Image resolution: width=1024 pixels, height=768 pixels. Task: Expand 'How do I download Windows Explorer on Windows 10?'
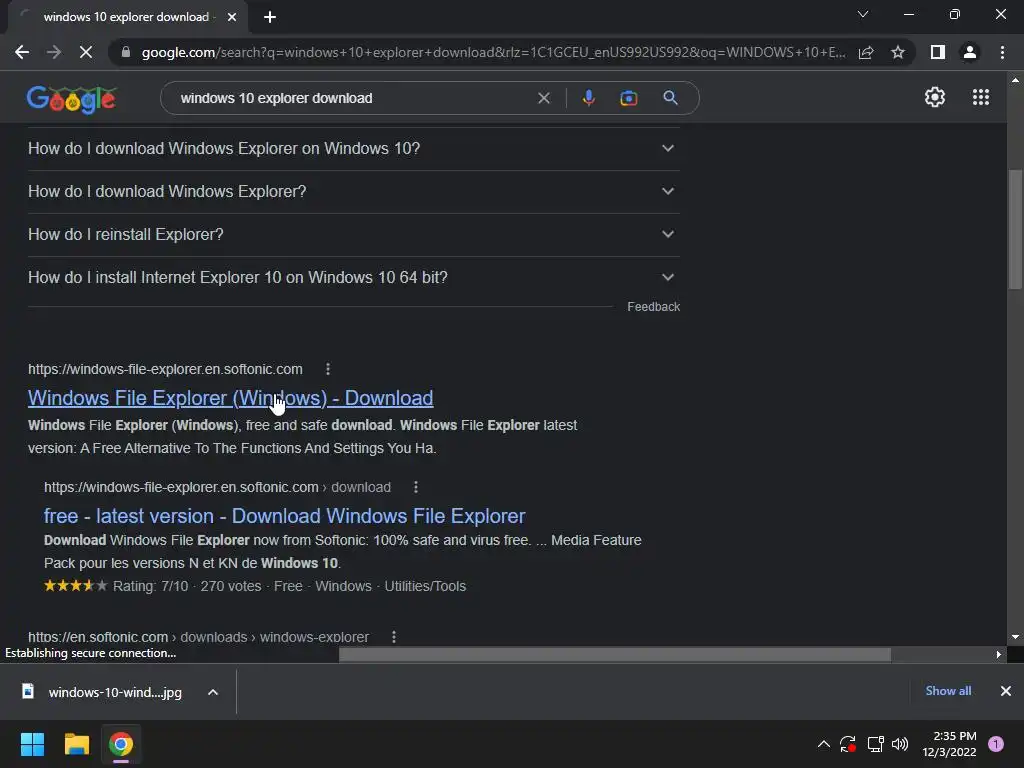pos(353,149)
